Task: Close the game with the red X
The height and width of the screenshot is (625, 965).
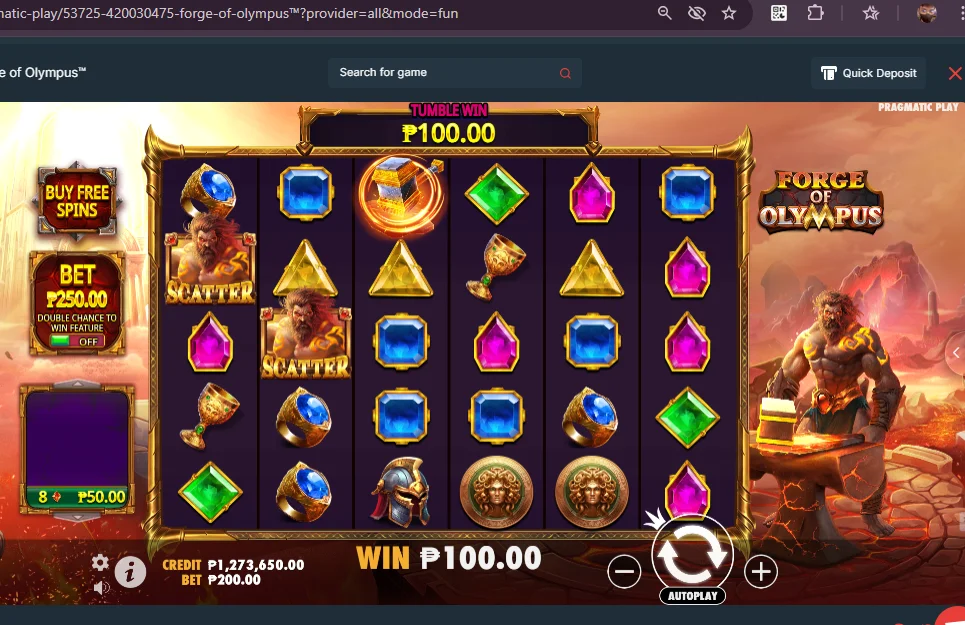Action: (955, 74)
